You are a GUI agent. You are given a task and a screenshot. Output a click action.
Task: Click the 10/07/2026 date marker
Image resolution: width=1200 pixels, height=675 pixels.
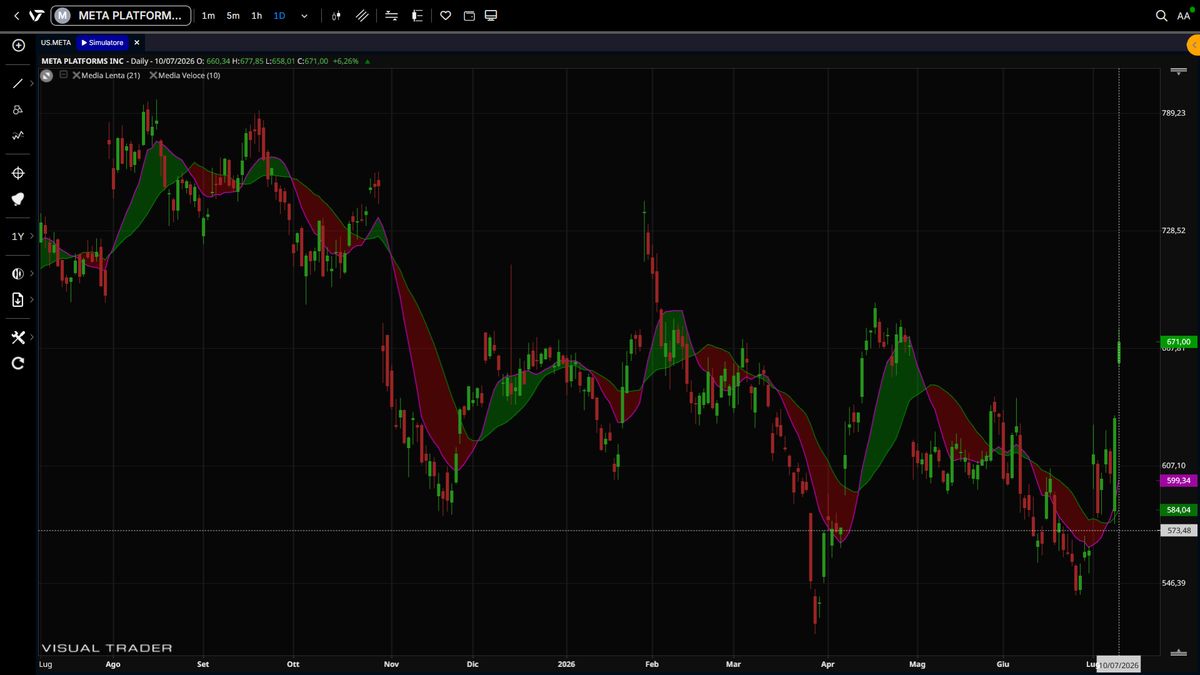(x=1119, y=665)
